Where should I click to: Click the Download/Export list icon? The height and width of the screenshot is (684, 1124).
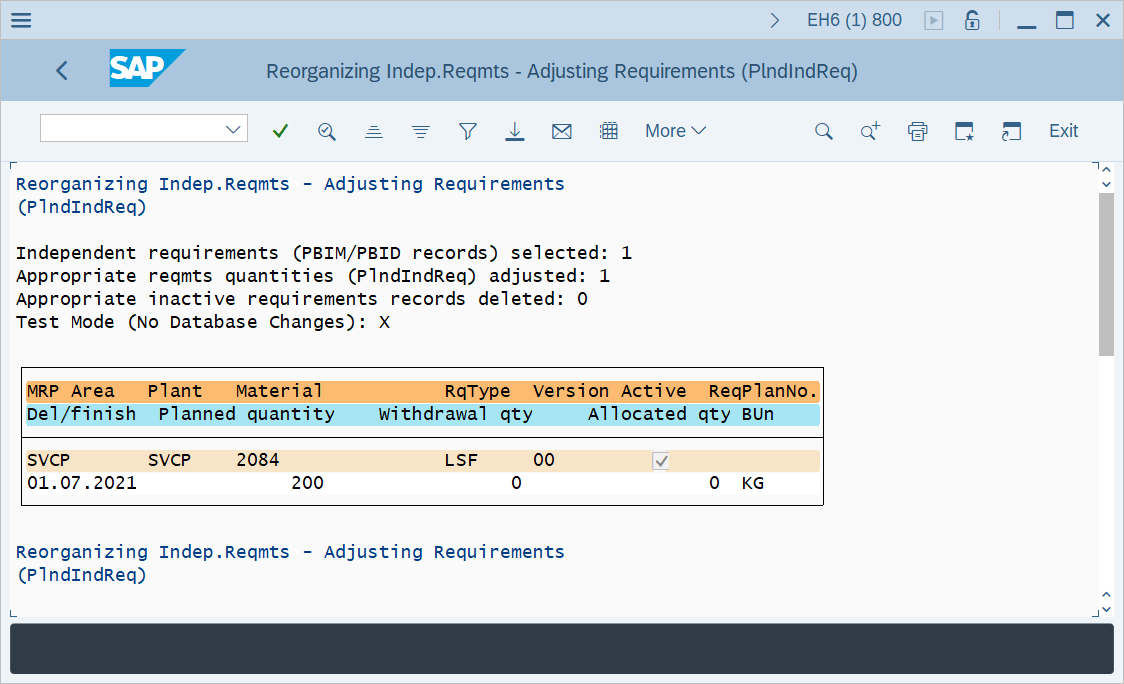515,131
